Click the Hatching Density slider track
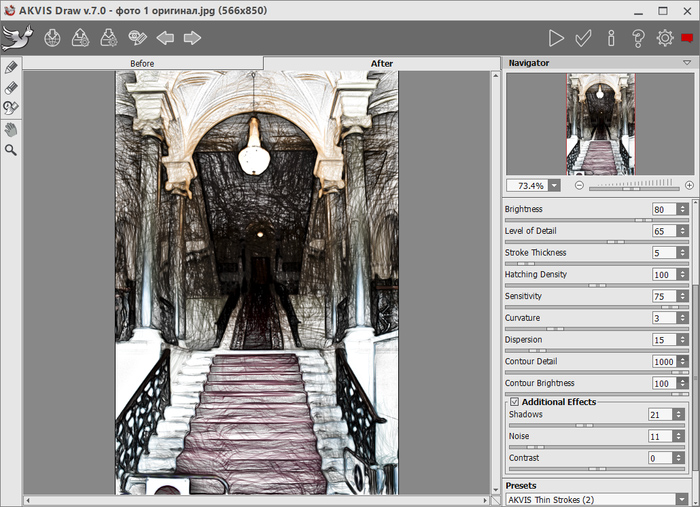Image resolution: width=700 pixels, height=507 pixels. [596, 285]
